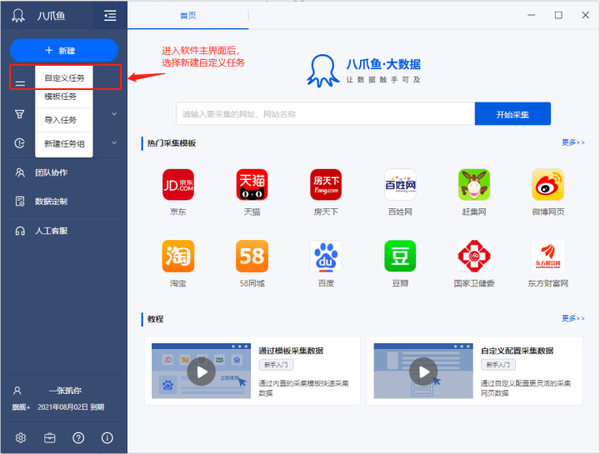Choose 新建任务组 menu entry

pos(64,144)
